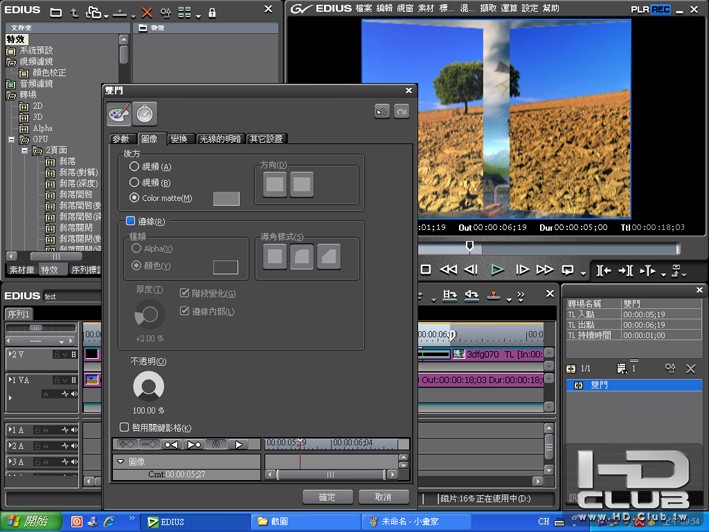Open the 其它設置 tab

266,139
